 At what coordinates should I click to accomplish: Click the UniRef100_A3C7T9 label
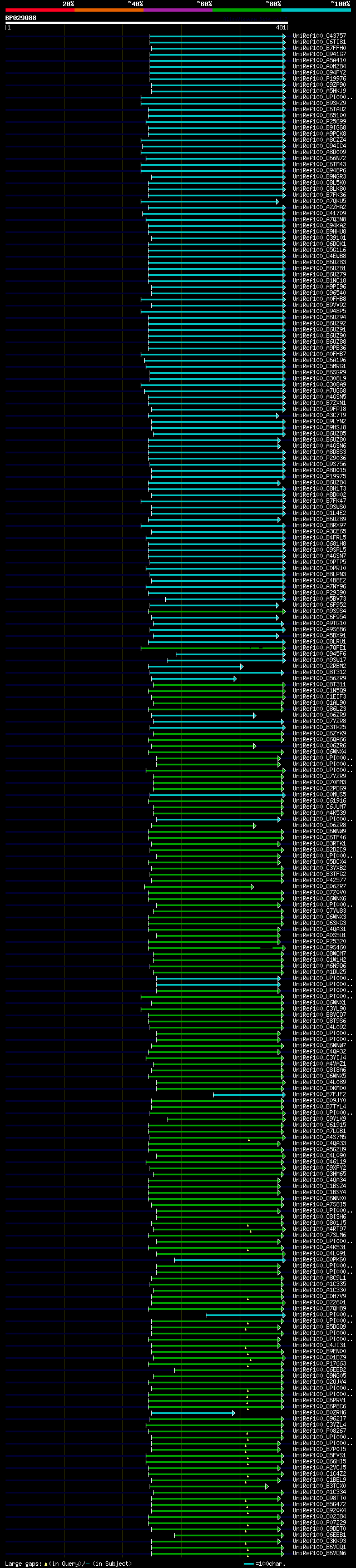point(319,416)
